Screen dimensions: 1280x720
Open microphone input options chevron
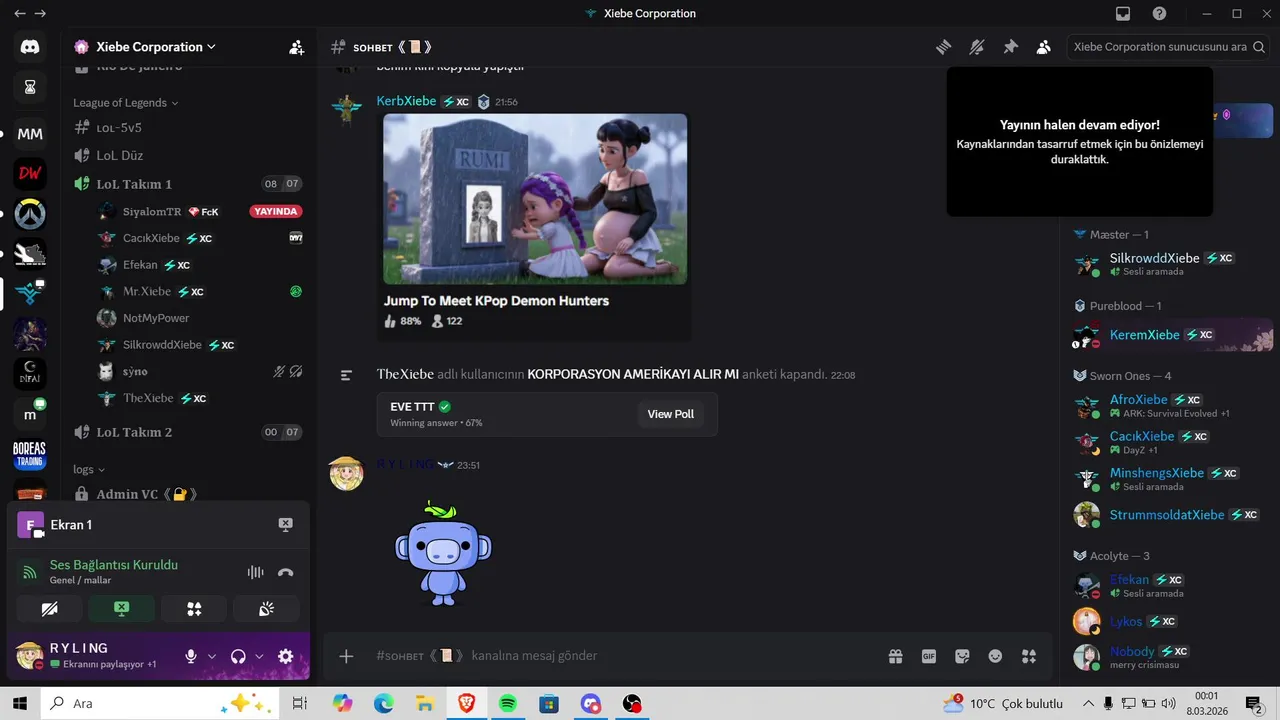pos(212,656)
